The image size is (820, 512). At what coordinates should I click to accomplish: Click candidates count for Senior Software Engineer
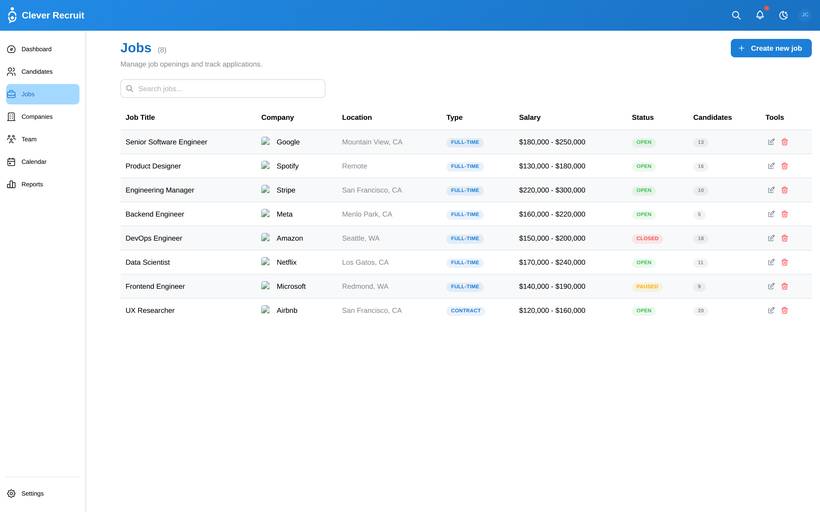[700, 142]
